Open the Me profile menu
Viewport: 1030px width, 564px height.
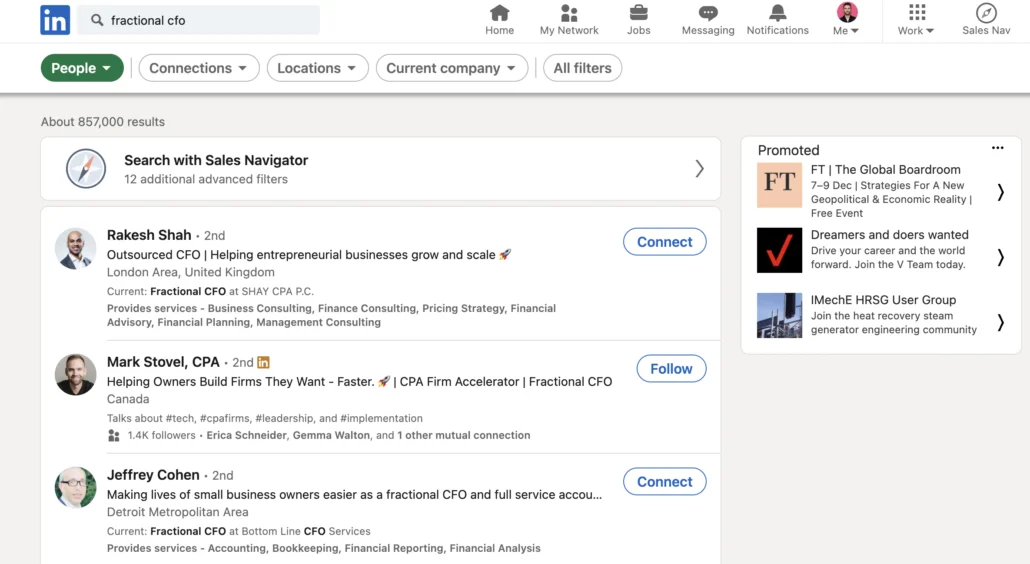coord(846,20)
